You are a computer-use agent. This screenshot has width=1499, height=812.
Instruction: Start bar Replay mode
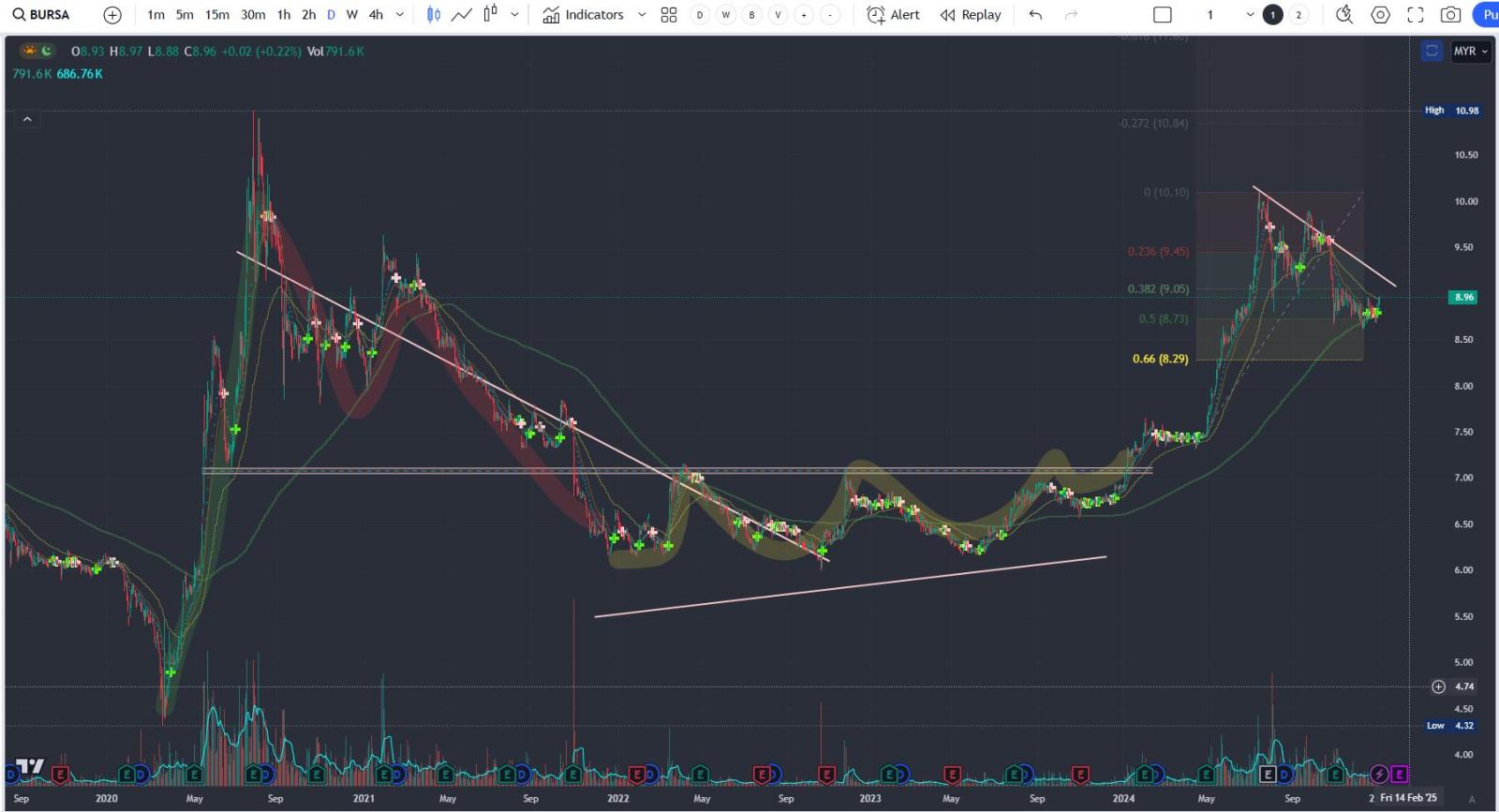pos(971,15)
